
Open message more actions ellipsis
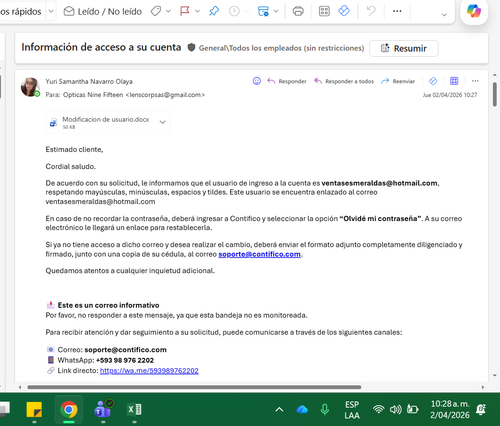475,81
